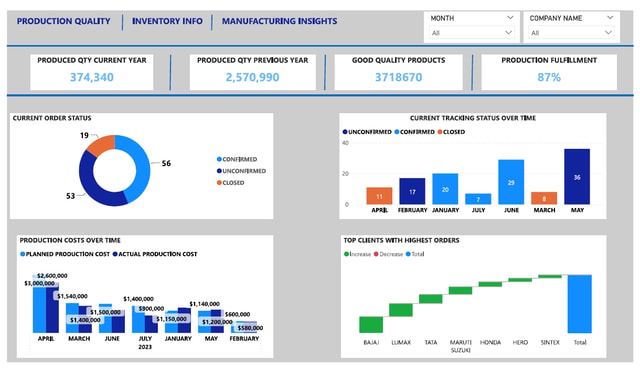Open the Company Name 'All' dropdown
The image size is (640, 371).
coord(571,33)
